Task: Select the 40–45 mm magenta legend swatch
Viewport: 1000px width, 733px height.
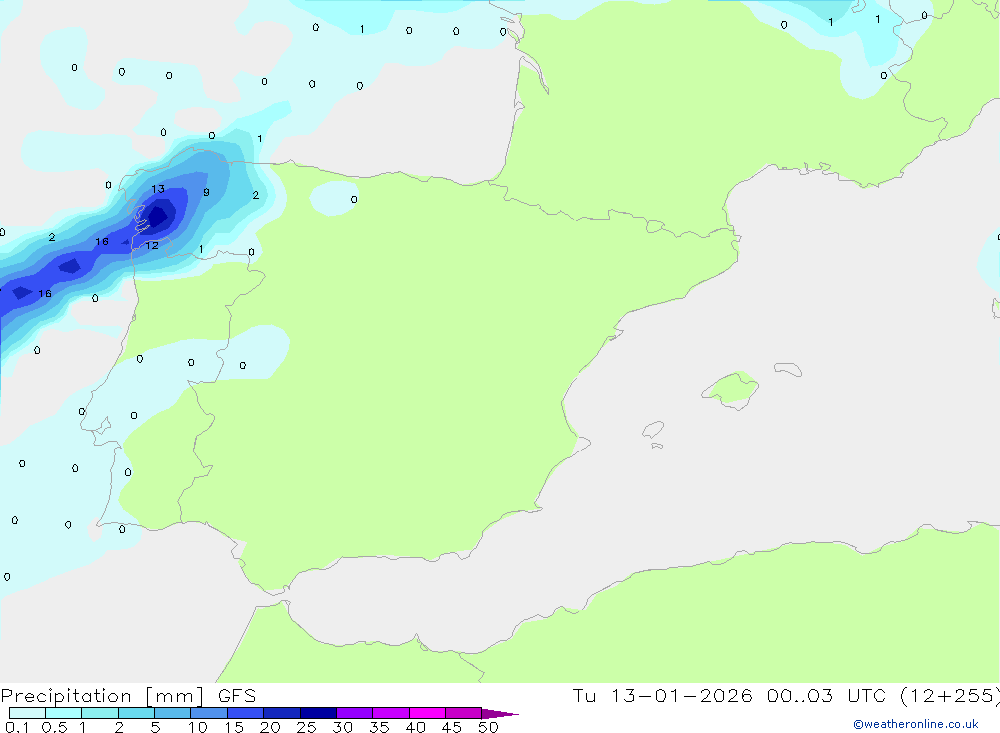Action: click(x=427, y=713)
